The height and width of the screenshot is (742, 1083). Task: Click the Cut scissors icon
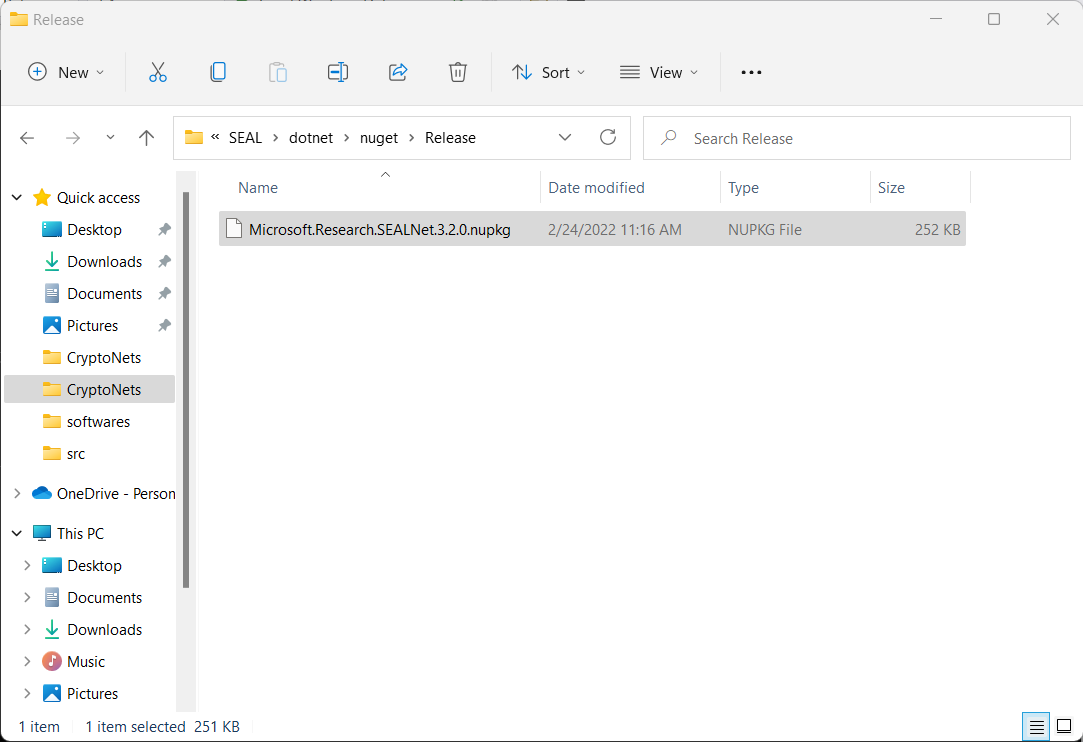pyautogui.click(x=157, y=72)
